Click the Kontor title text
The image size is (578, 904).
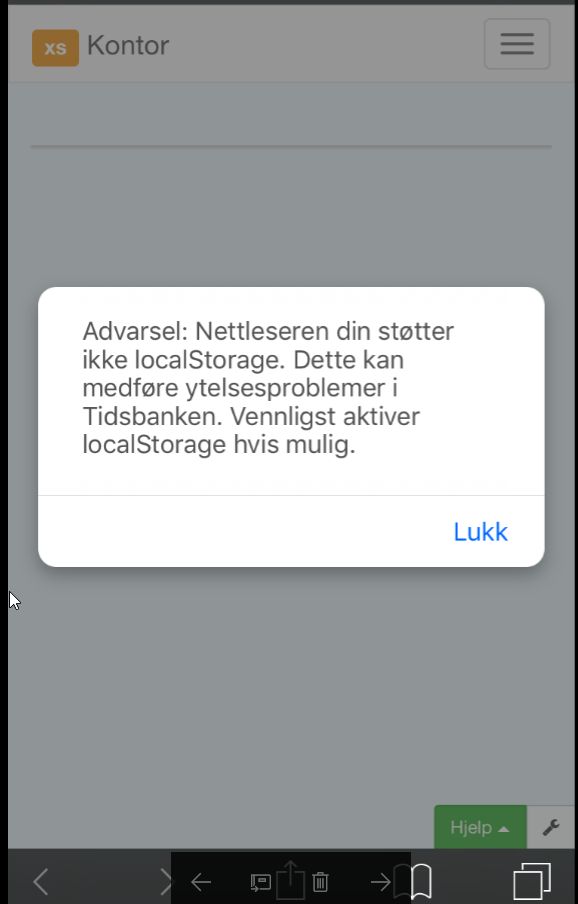[x=128, y=46]
